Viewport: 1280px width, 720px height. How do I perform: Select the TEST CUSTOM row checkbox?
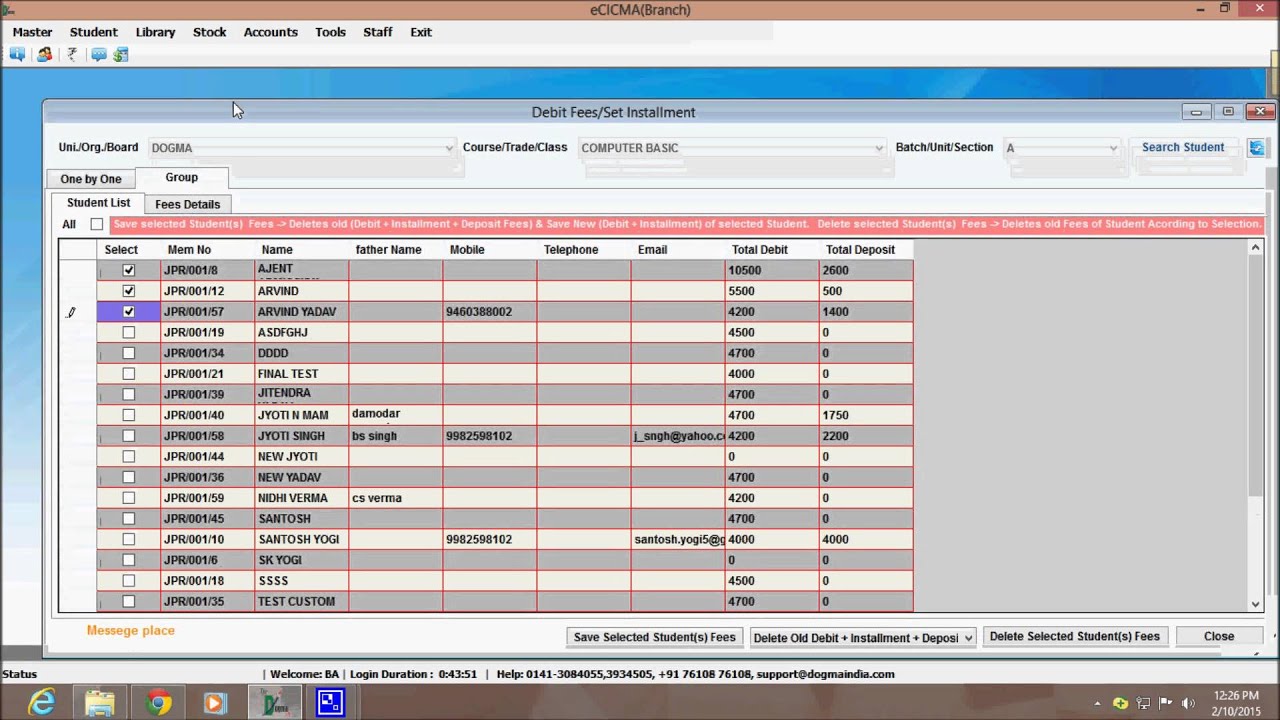(x=128, y=601)
